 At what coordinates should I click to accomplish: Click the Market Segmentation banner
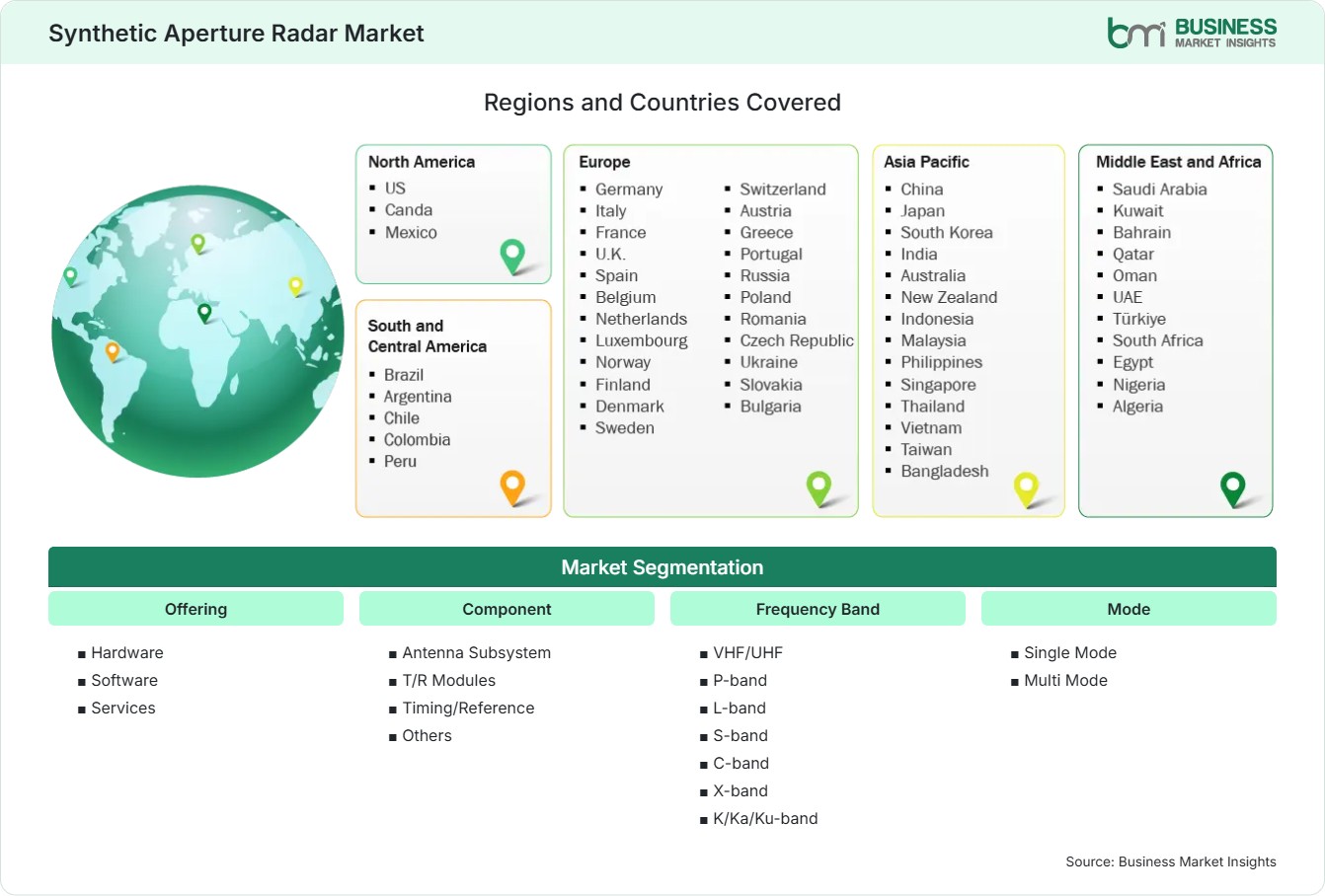point(662,567)
